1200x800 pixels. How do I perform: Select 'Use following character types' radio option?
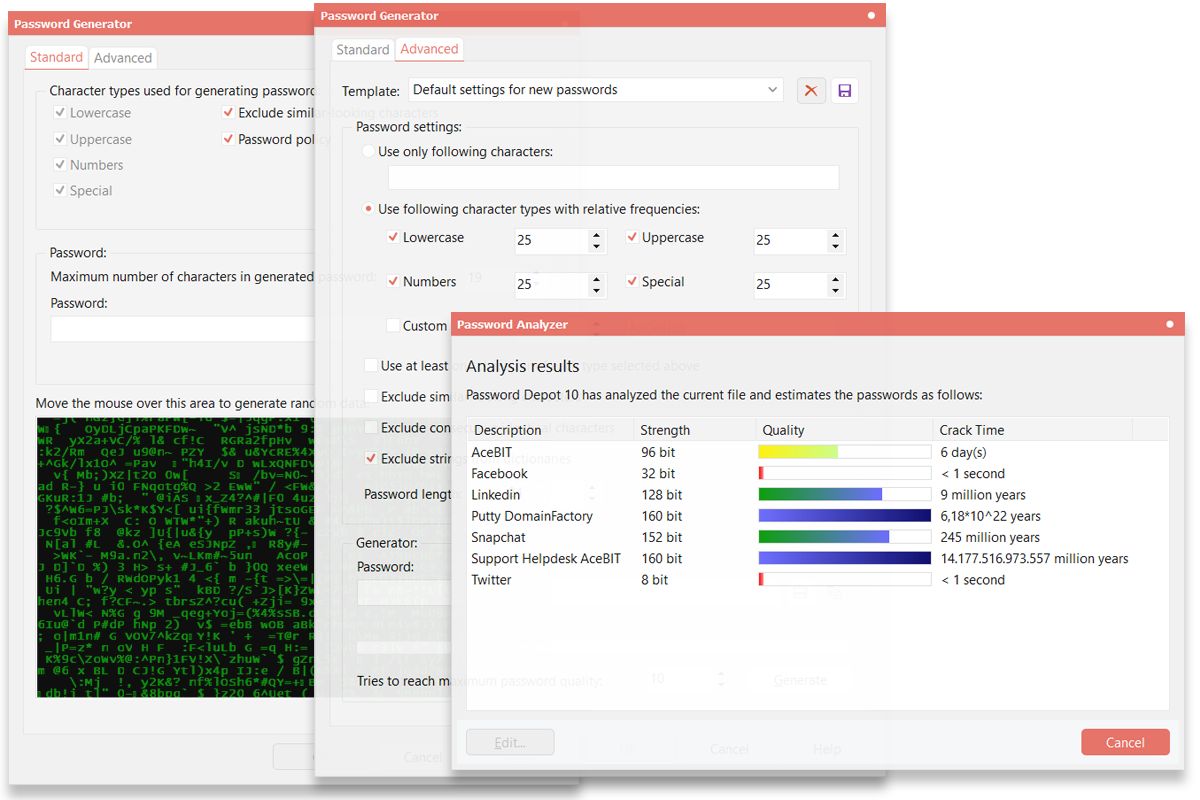point(368,209)
